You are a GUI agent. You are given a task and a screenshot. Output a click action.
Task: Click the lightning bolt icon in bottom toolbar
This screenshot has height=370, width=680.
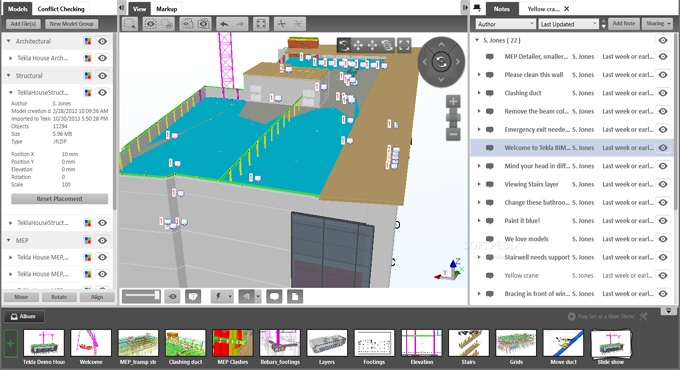[219, 297]
